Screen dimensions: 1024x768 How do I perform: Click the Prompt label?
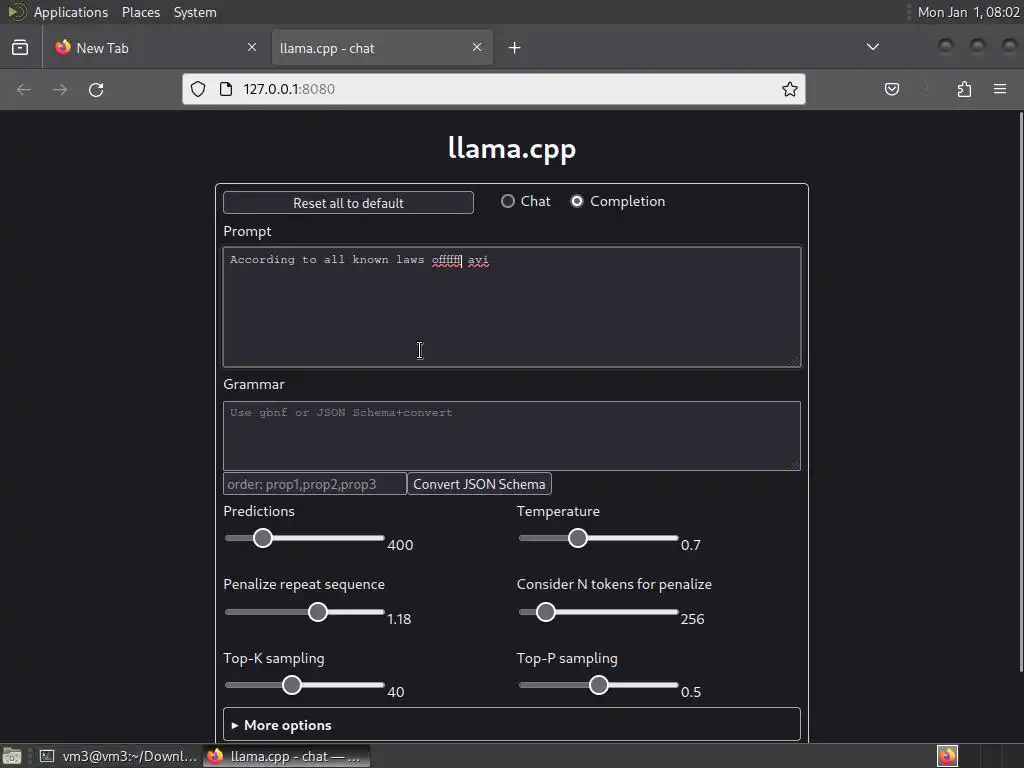pyautogui.click(x=247, y=231)
